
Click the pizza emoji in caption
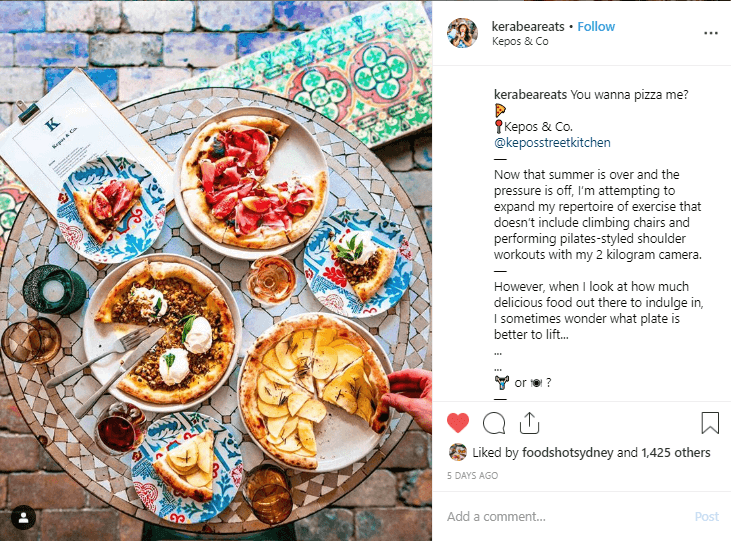[500, 111]
